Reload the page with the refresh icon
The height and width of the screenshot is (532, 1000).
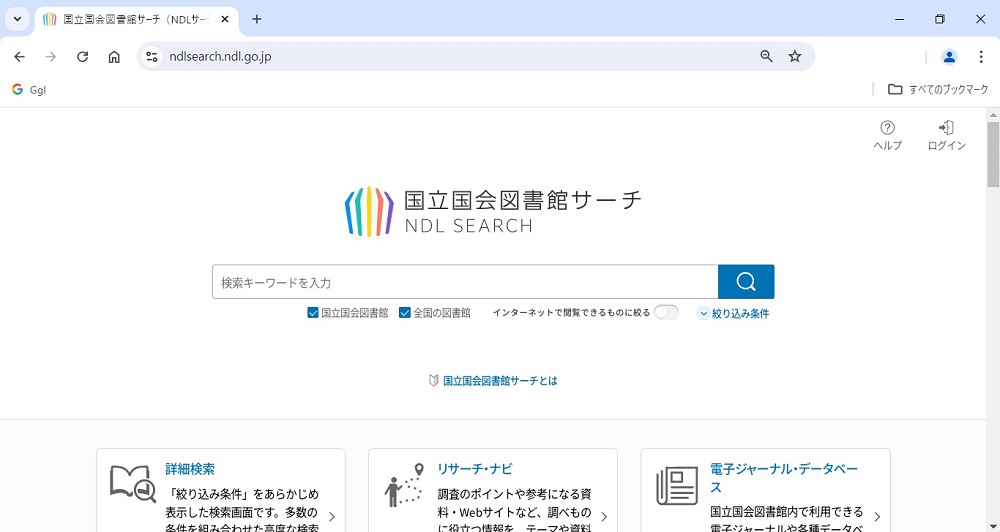click(82, 57)
